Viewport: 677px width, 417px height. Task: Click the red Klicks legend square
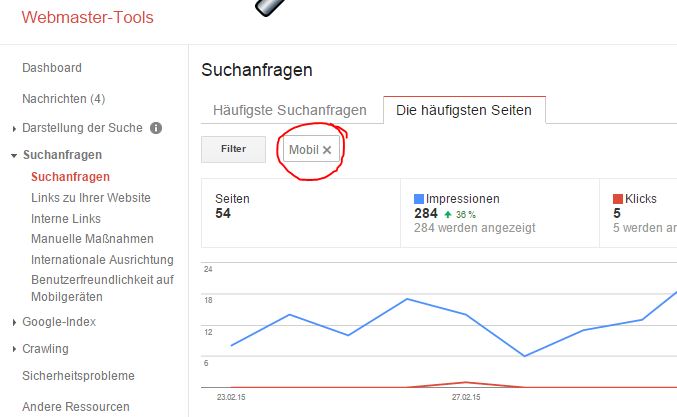[618, 199]
